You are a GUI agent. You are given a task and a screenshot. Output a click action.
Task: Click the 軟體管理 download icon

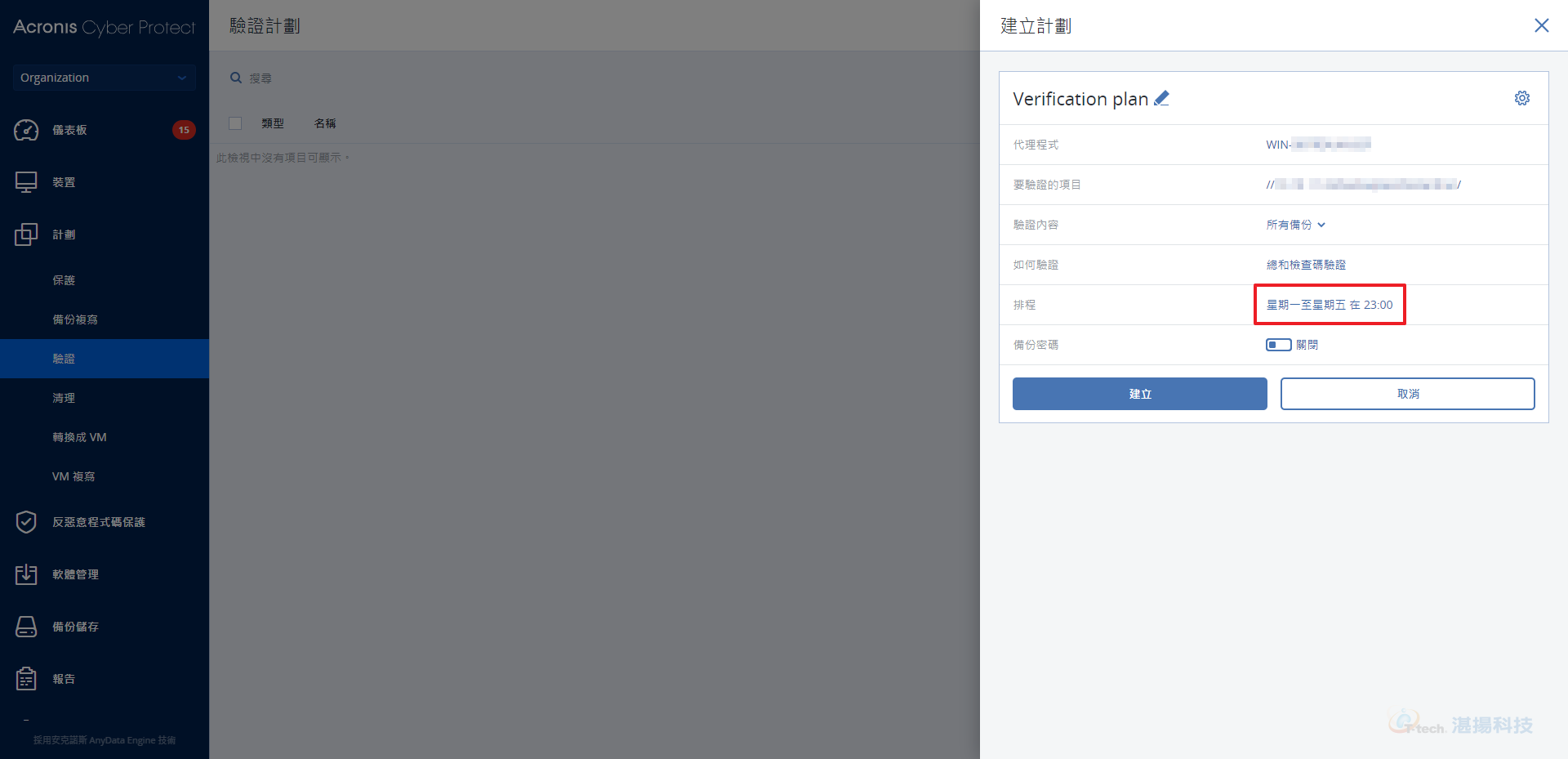tap(26, 574)
